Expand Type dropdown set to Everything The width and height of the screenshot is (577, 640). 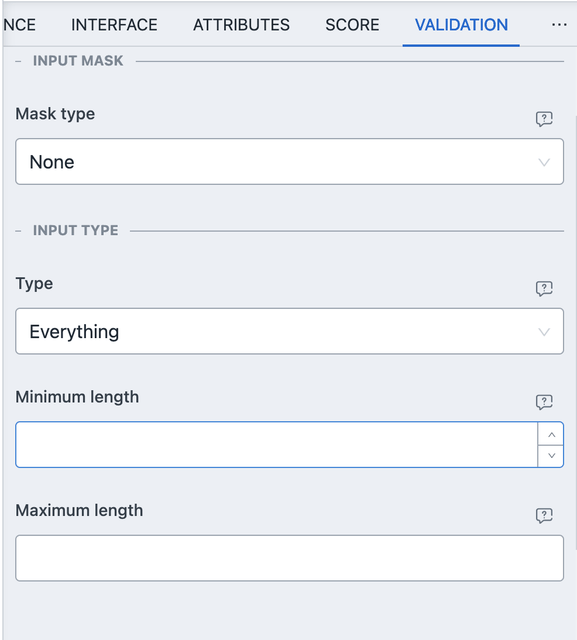(289, 331)
